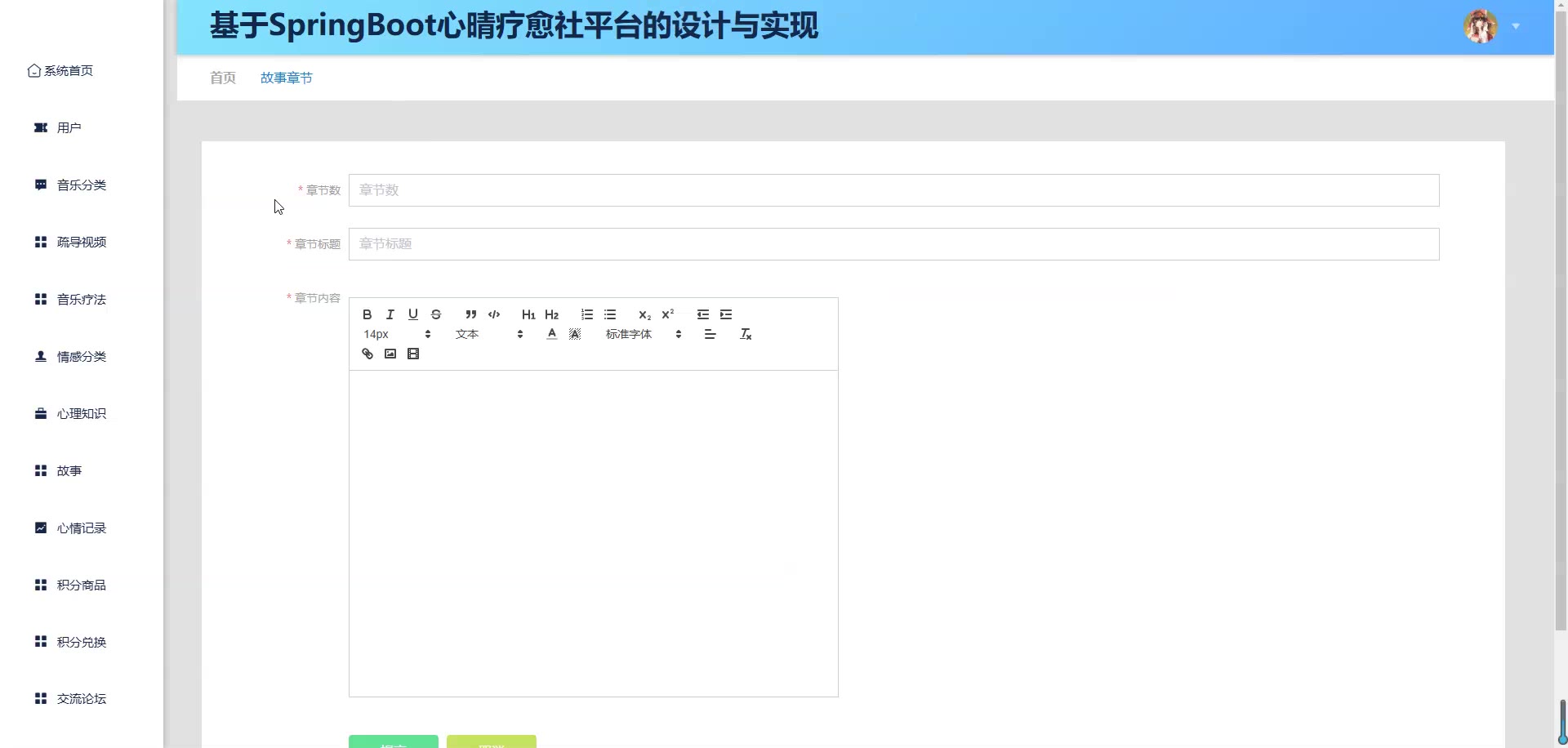Screen dimensions: 1568x748
Task: Open the 疏导视频 sidebar menu
Action: tap(70, 243)
